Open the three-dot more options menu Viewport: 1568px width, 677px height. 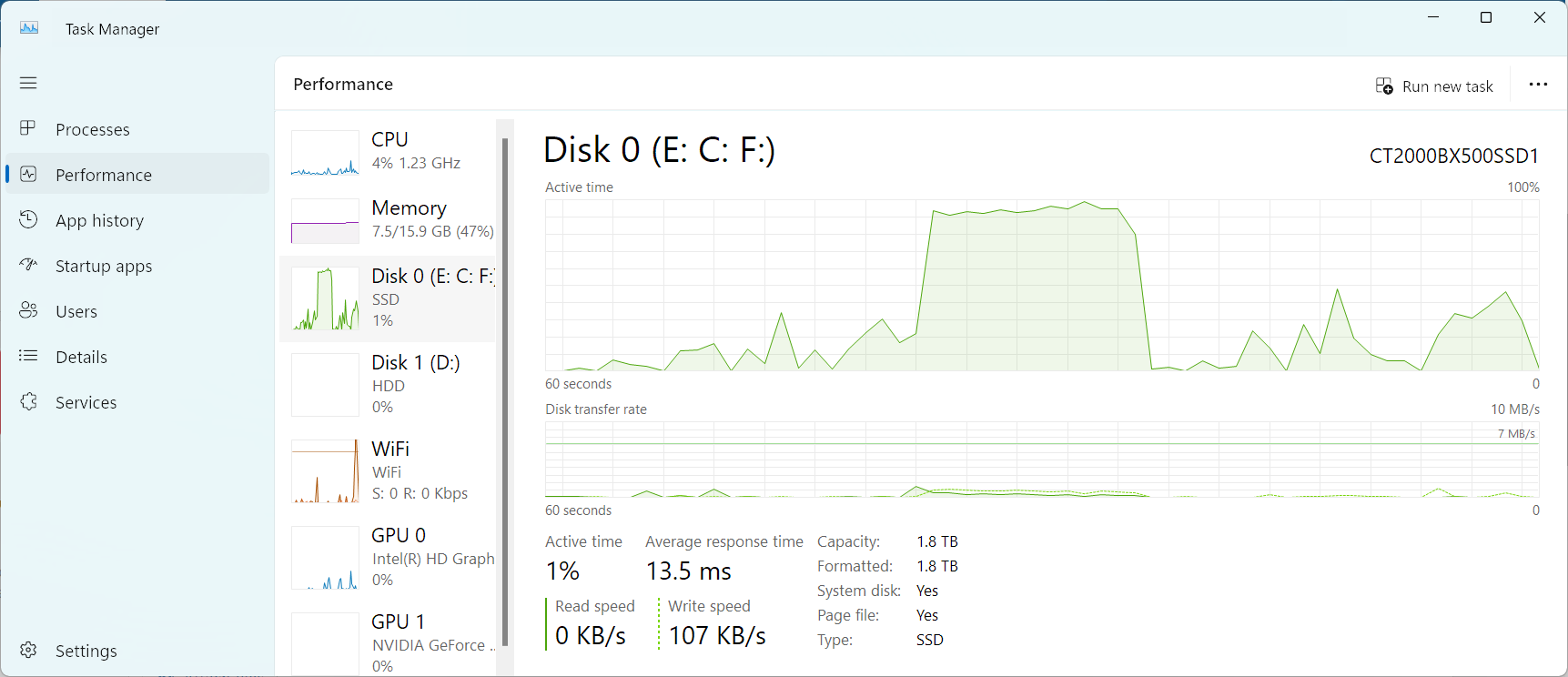point(1538,85)
